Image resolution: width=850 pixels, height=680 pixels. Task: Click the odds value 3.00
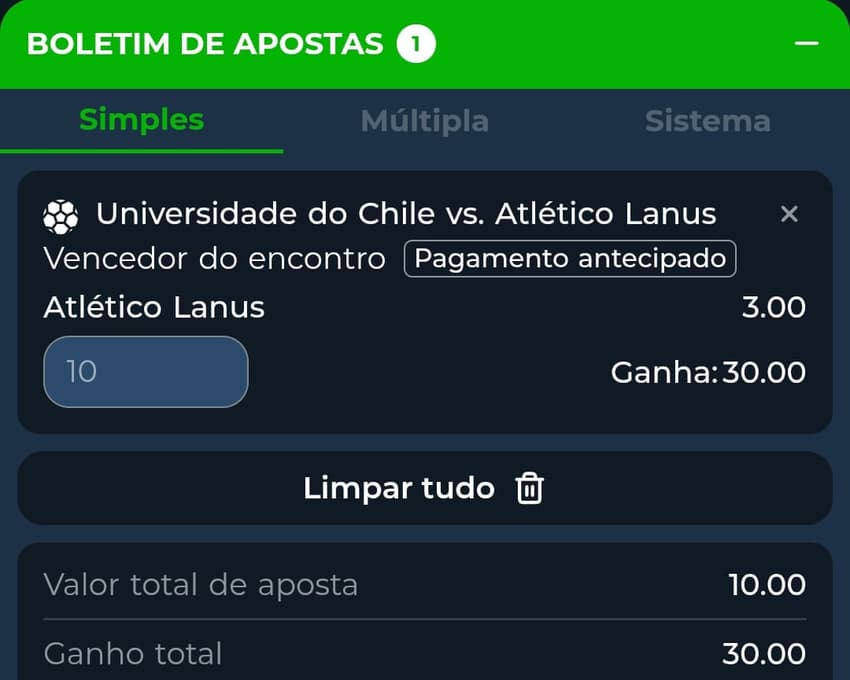(x=774, y=307)
